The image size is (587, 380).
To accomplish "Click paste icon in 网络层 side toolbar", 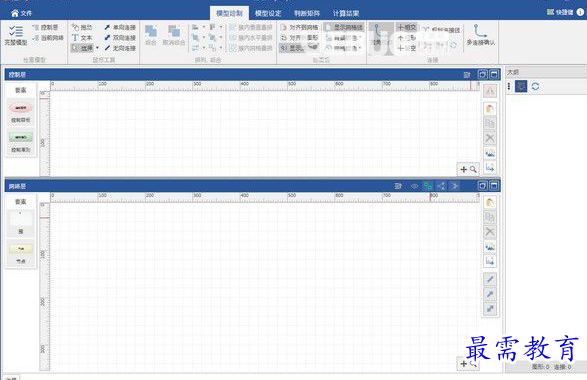I will coord(490,202).
